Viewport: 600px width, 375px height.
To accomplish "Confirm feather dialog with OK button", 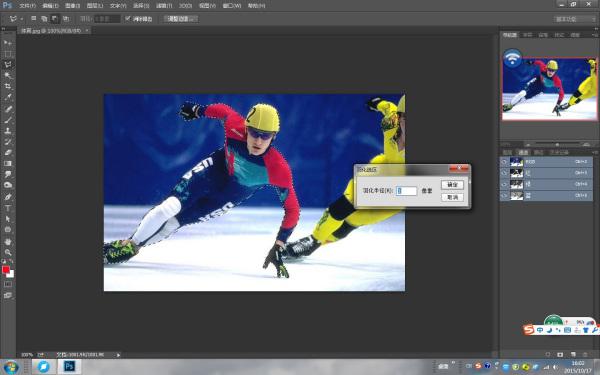I will click(x=452, y=185).
